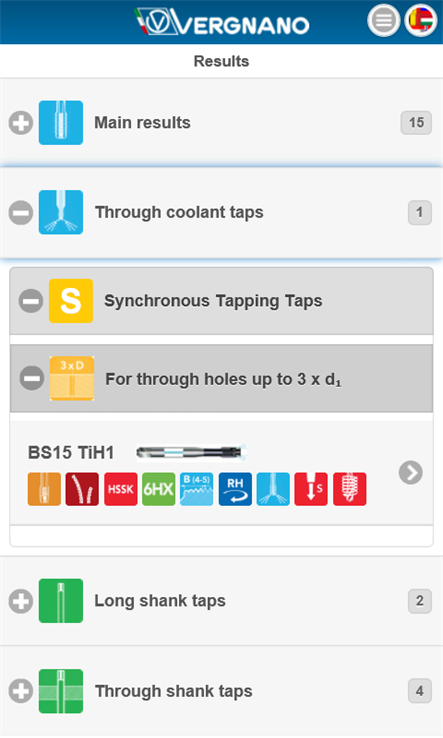Open the language selection flag icon

point(420,20)
